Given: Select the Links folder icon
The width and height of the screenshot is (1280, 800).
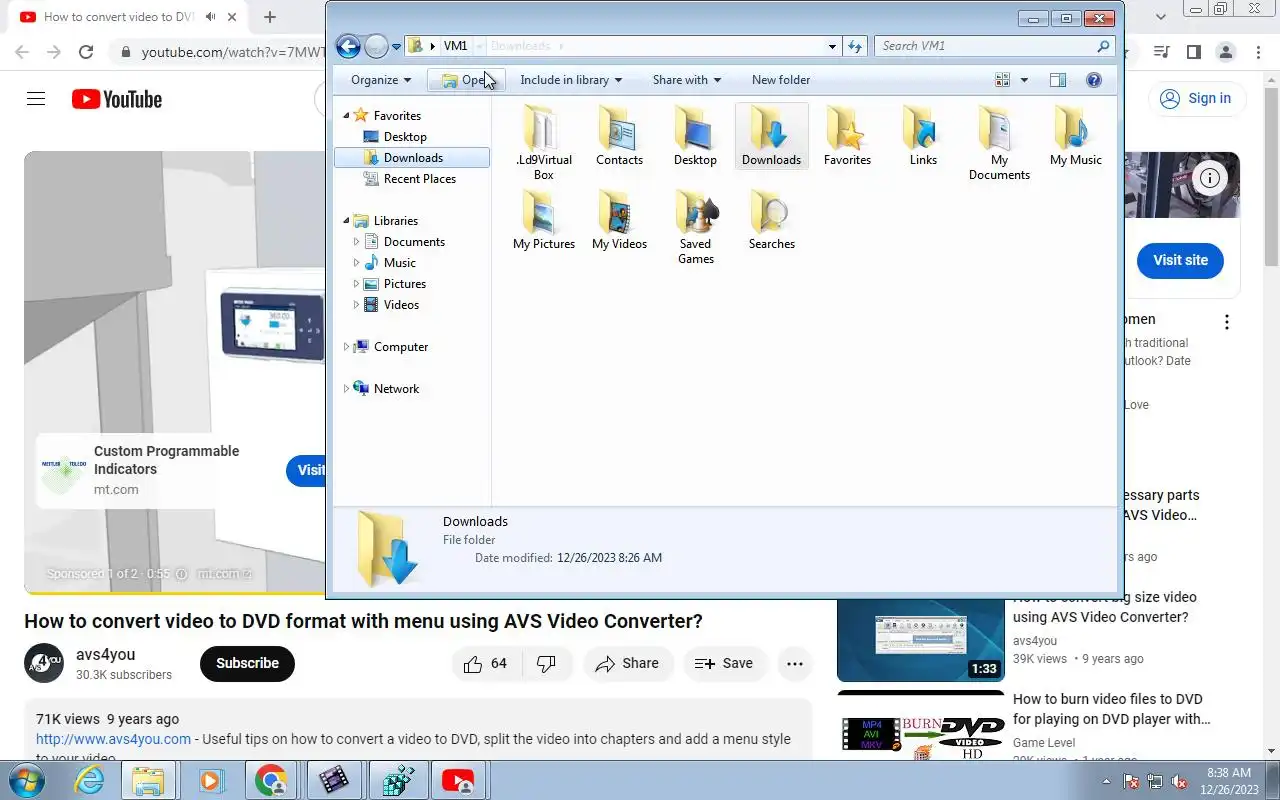Looking at the screenshot, I should click(923, 136).
